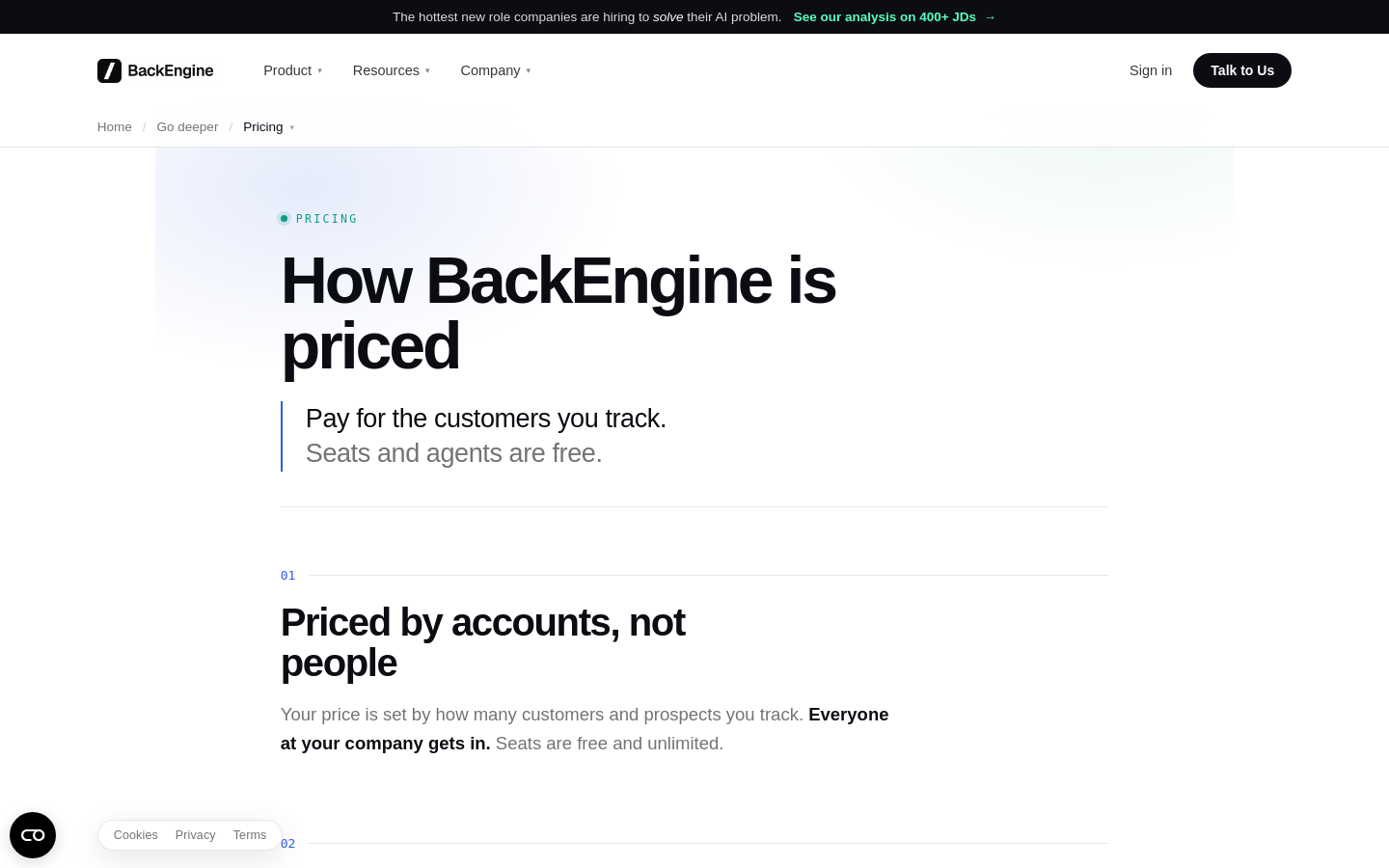Go to Go deeper breadcrumb
Screen dimensions: 1389x868
[x=187, y=127]
